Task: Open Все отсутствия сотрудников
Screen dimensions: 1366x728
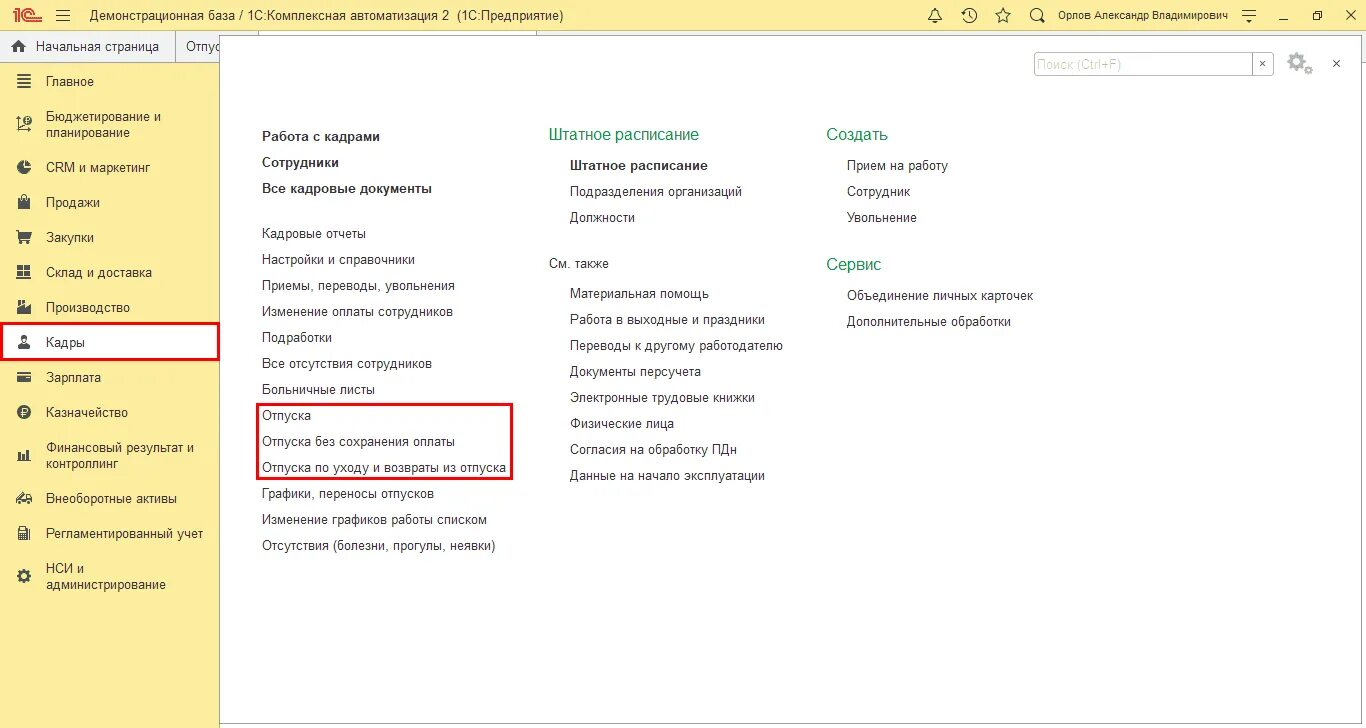Action: 347,363
